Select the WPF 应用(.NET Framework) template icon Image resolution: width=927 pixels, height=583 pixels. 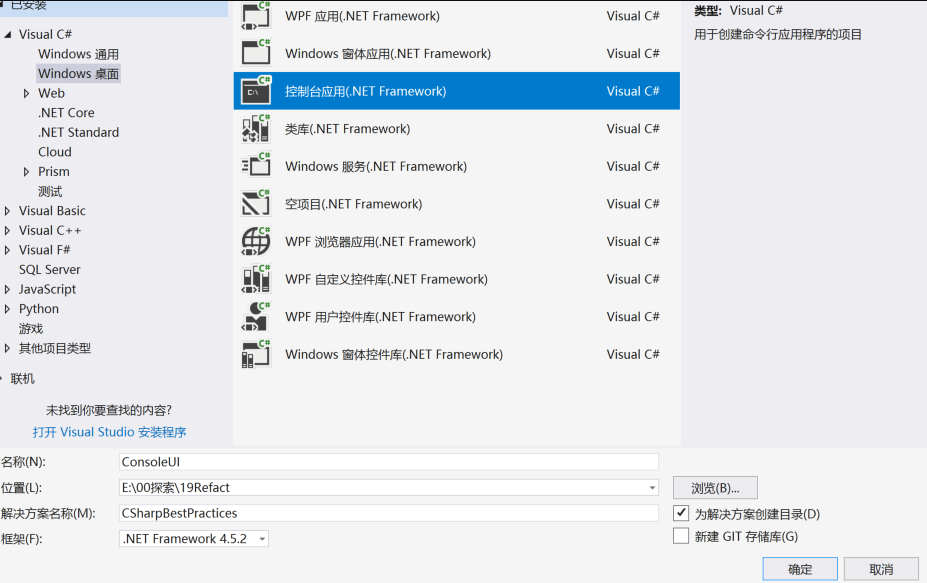click(x=255, y=15)
